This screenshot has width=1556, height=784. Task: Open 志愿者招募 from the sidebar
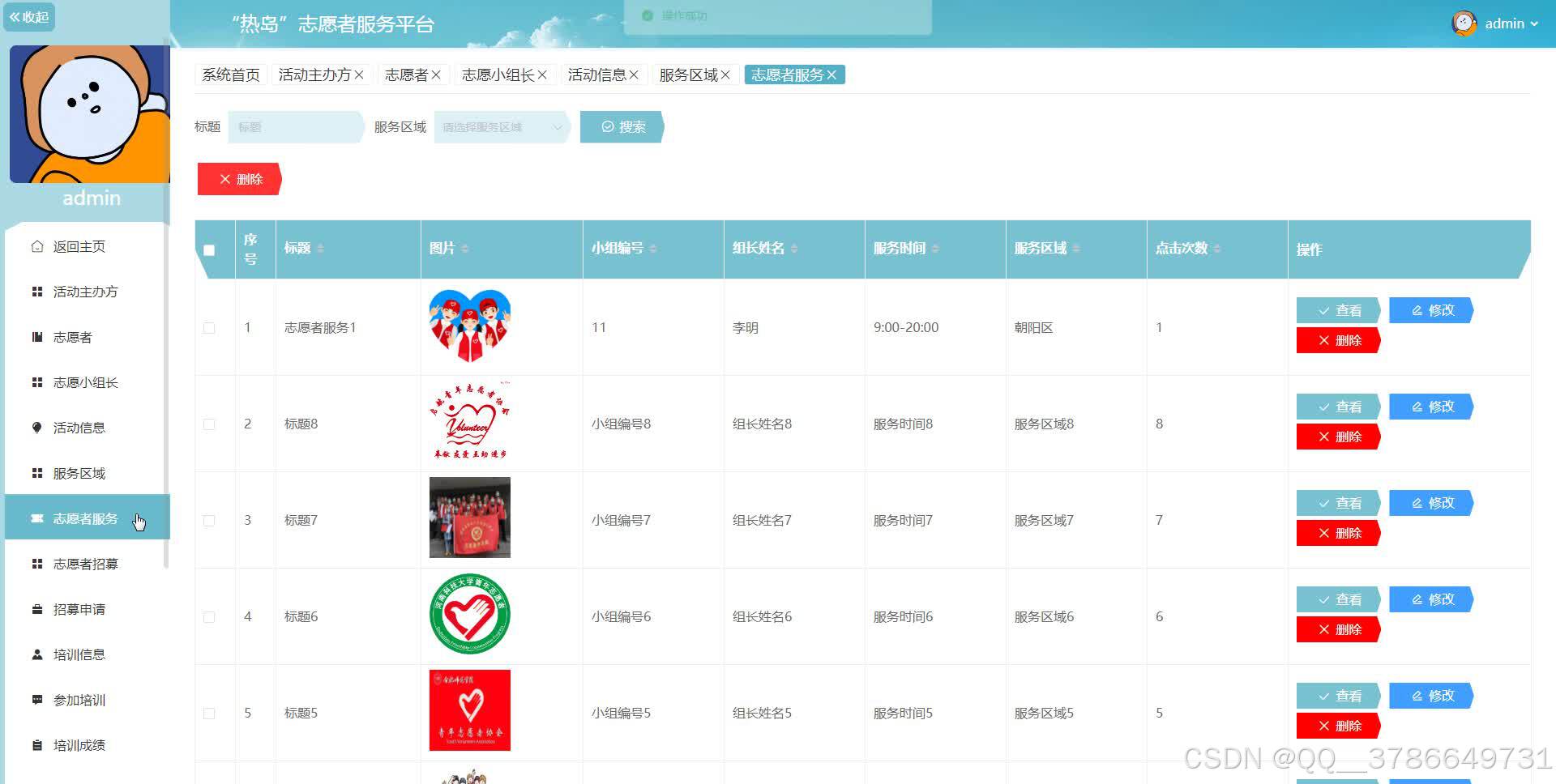83,564
